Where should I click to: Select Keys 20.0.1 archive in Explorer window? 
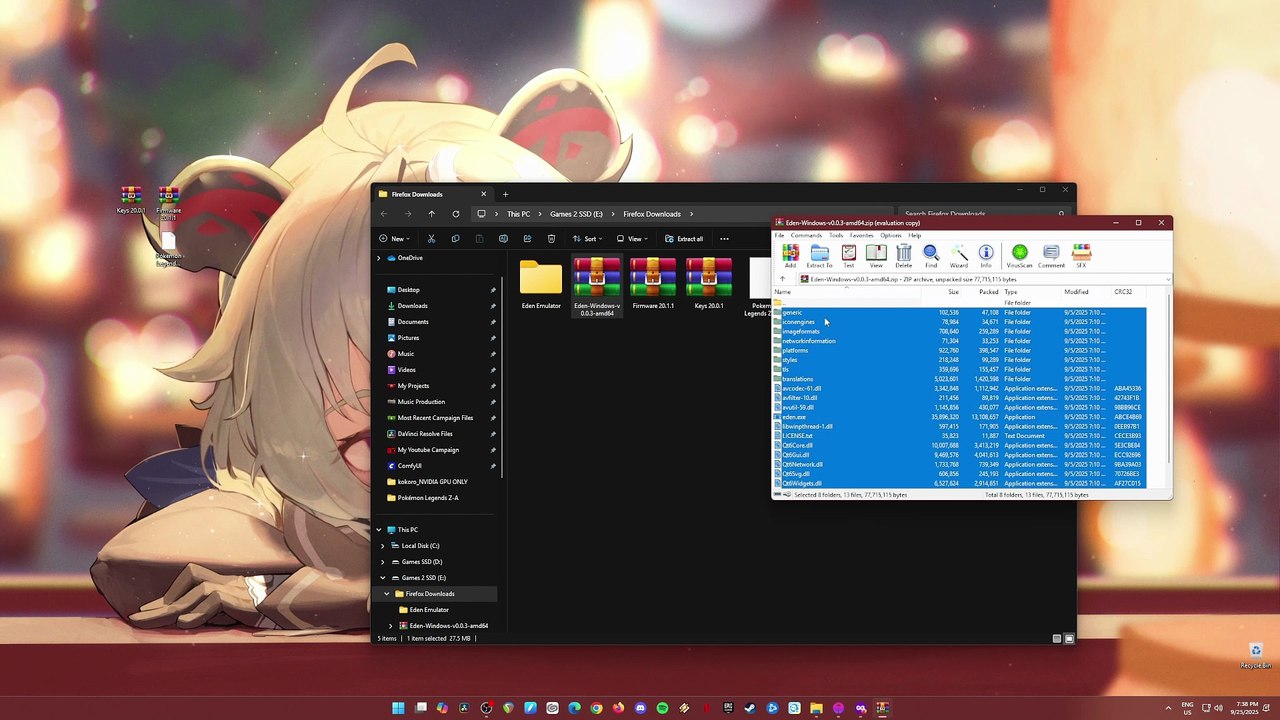tap(709, 285)
